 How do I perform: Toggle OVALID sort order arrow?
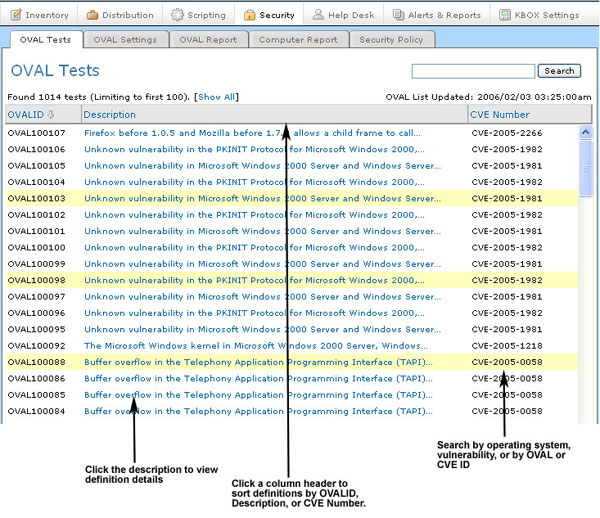(51, 115)
